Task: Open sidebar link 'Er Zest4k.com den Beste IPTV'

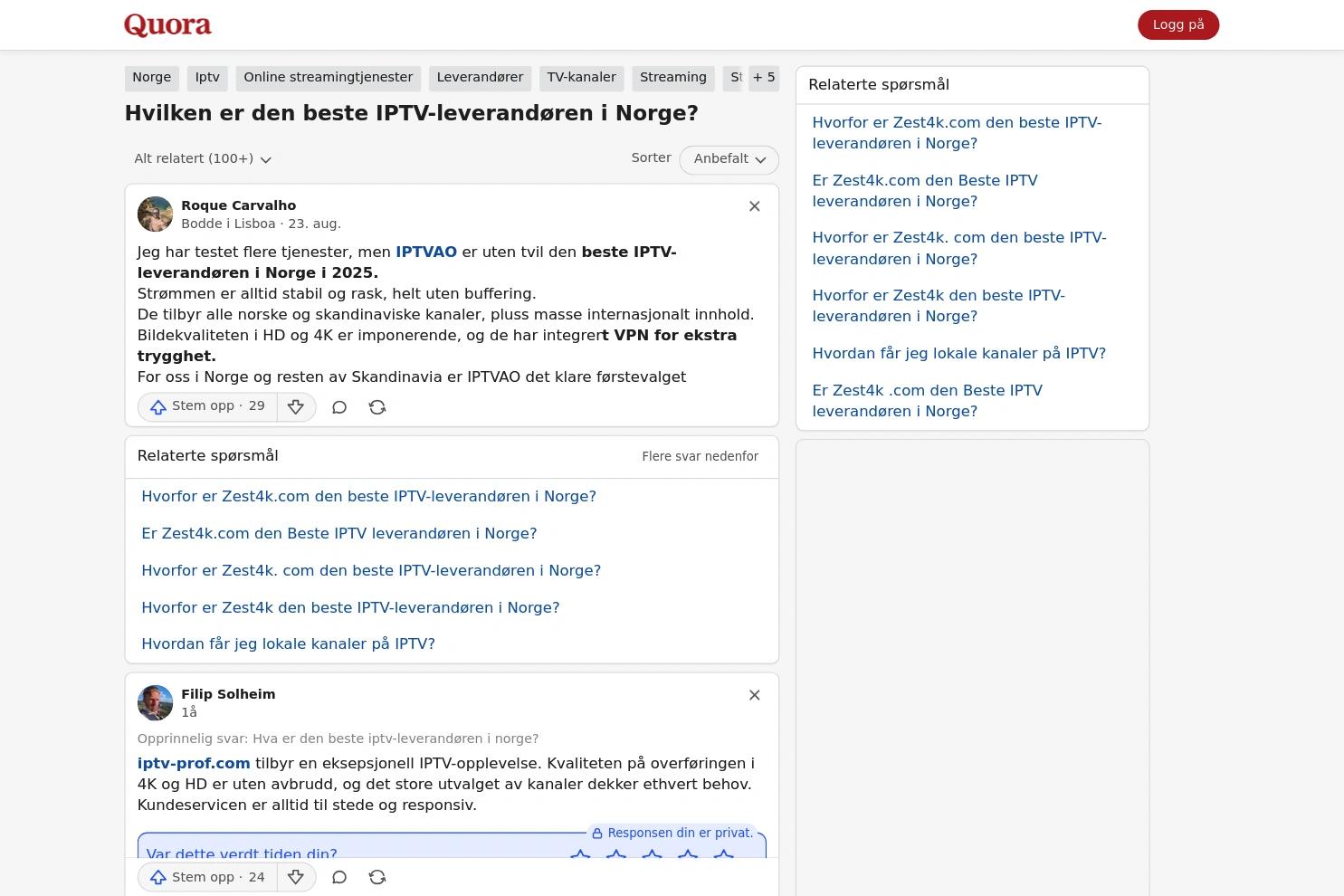Action: pos(925,191)
